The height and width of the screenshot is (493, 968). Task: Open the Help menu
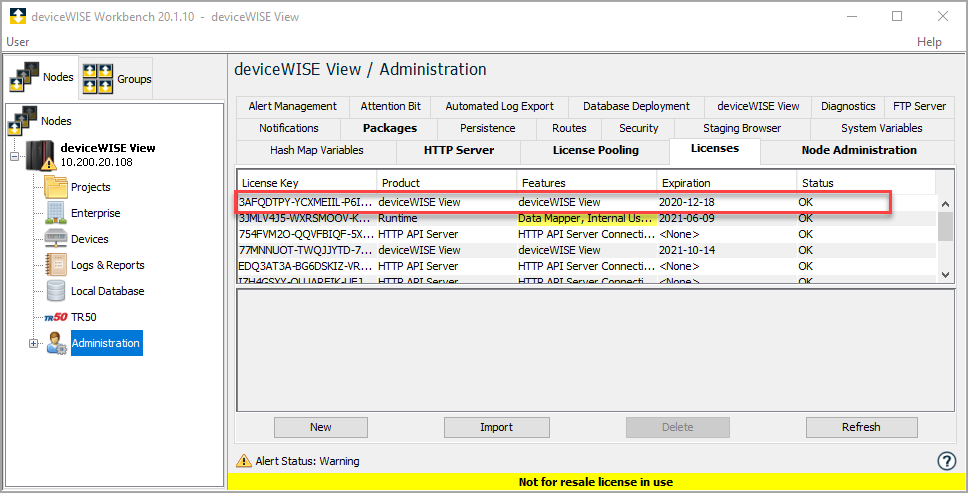(929, 42)
